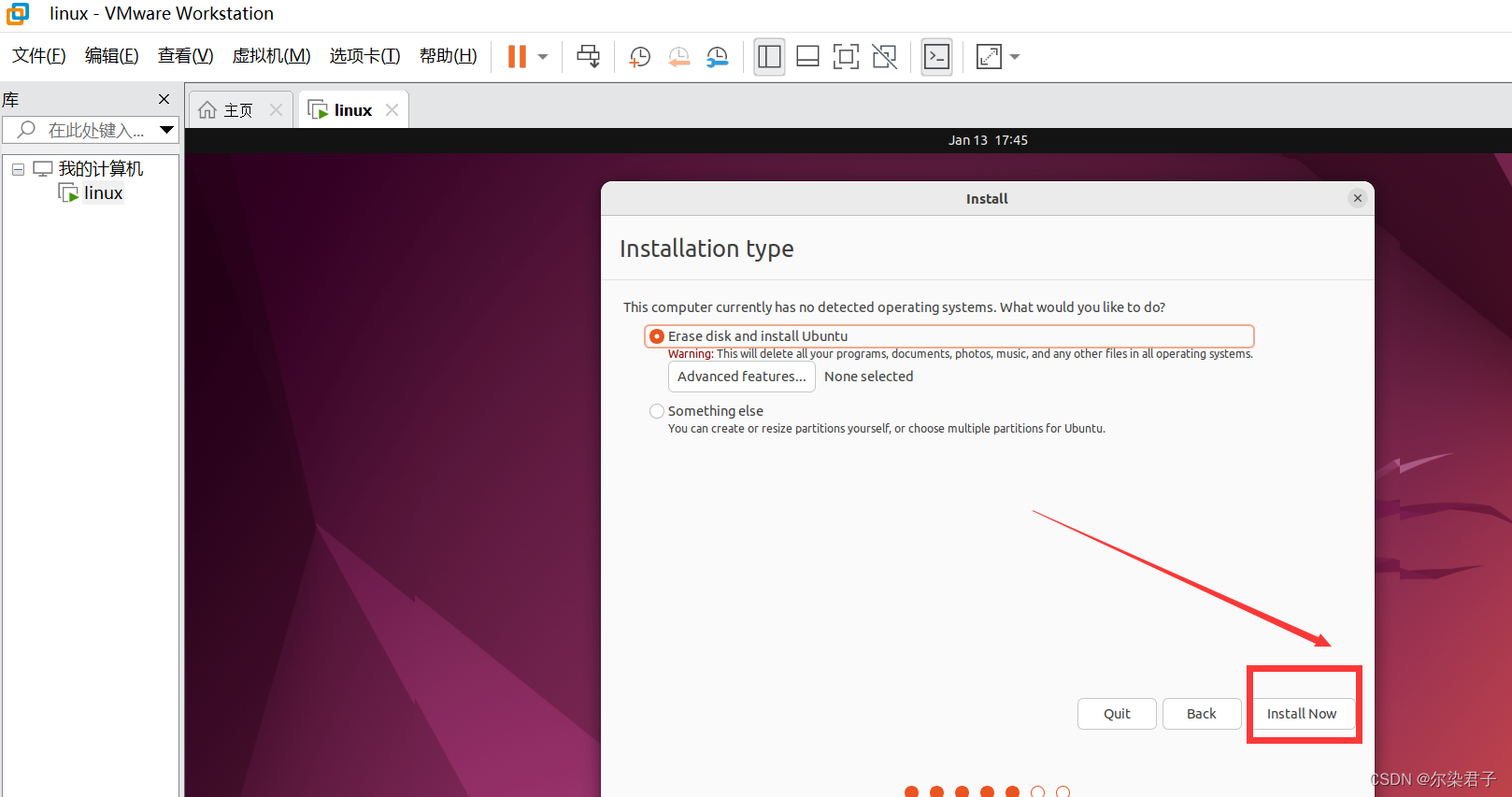The image size is (1512, 797).
Task: Pause the virtual machine
Action: pos(517,57)
